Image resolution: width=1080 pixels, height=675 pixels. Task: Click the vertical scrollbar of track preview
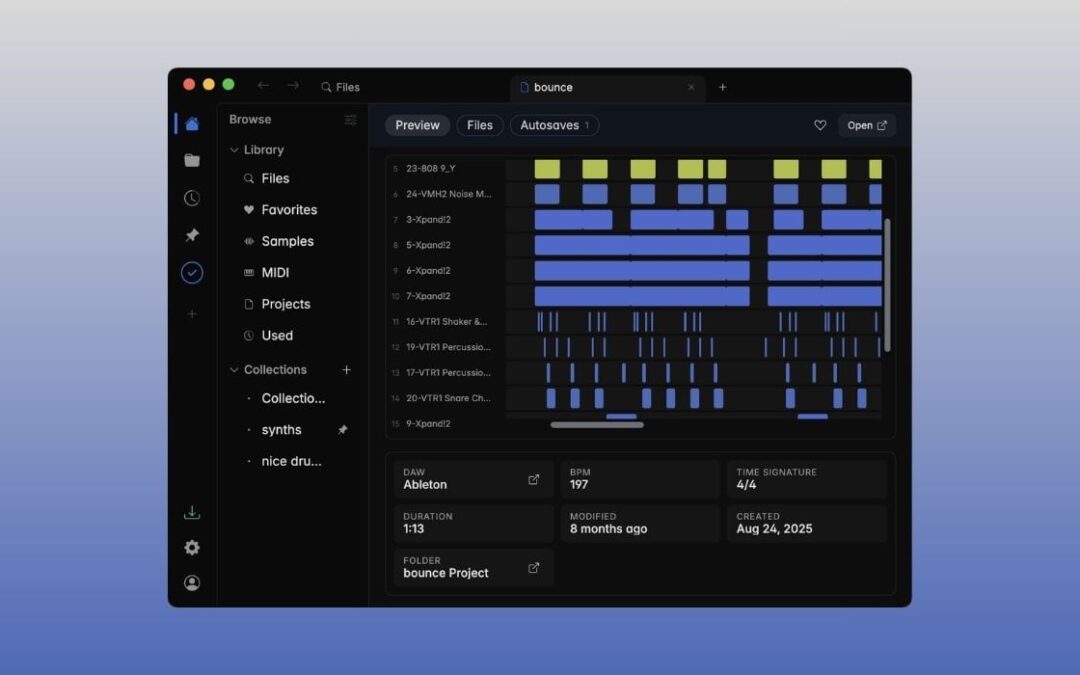point(887,285)
